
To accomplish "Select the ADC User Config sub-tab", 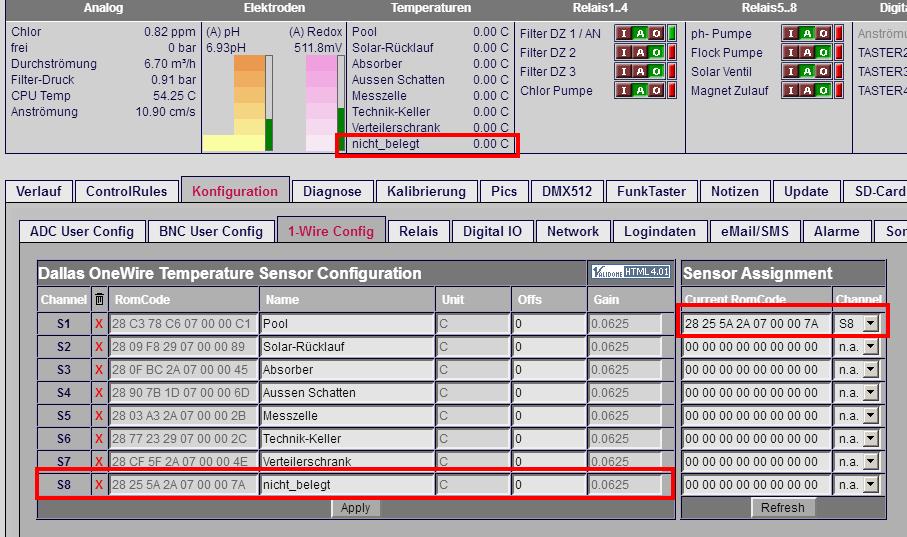I will (x=82, y=231).
